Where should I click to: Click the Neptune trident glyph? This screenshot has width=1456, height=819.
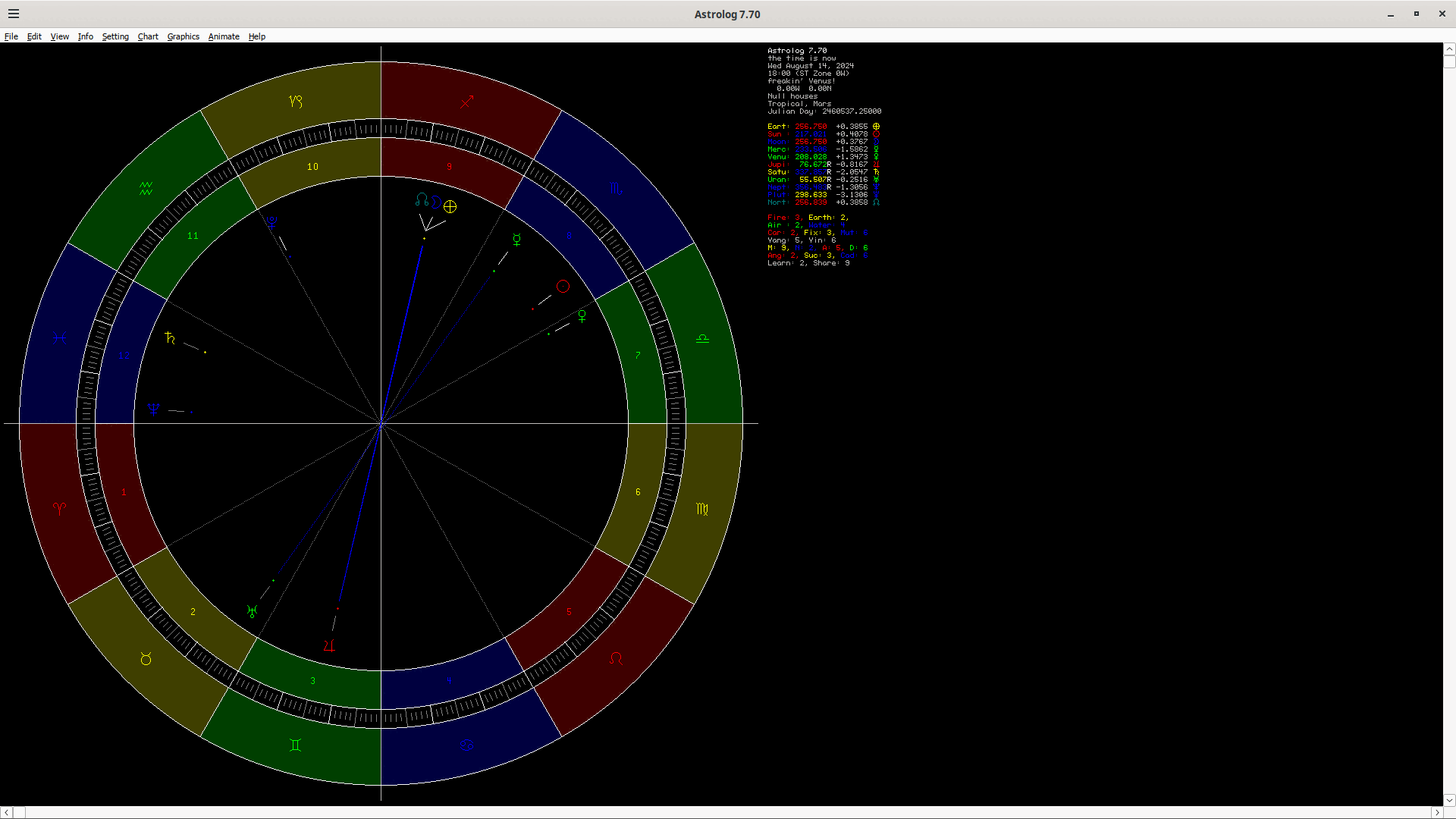(x=154, y=409)
